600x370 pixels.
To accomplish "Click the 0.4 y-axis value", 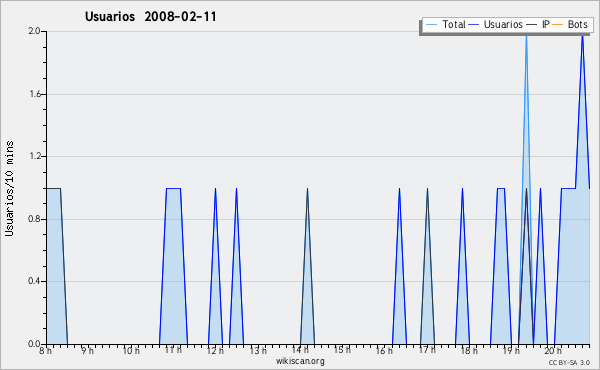I will coord(34,281).
